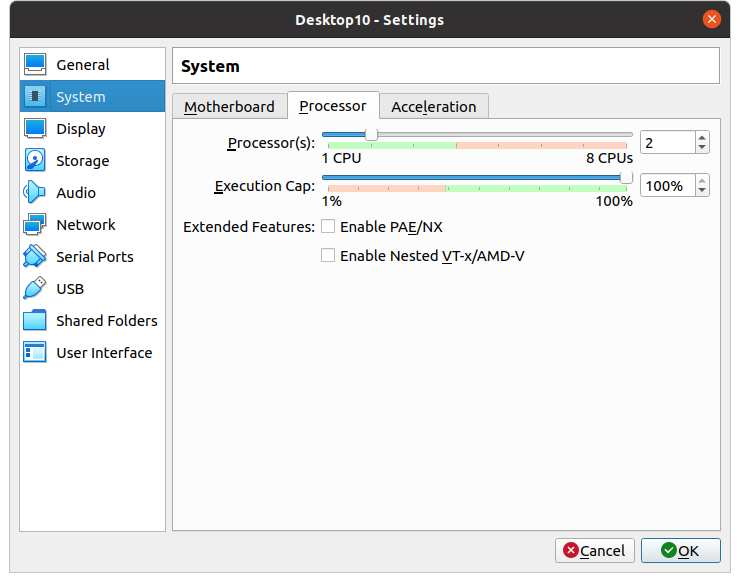Decrease execution cap with down arrow
This screenshot has width=740, height=582.
pos(702,191)
